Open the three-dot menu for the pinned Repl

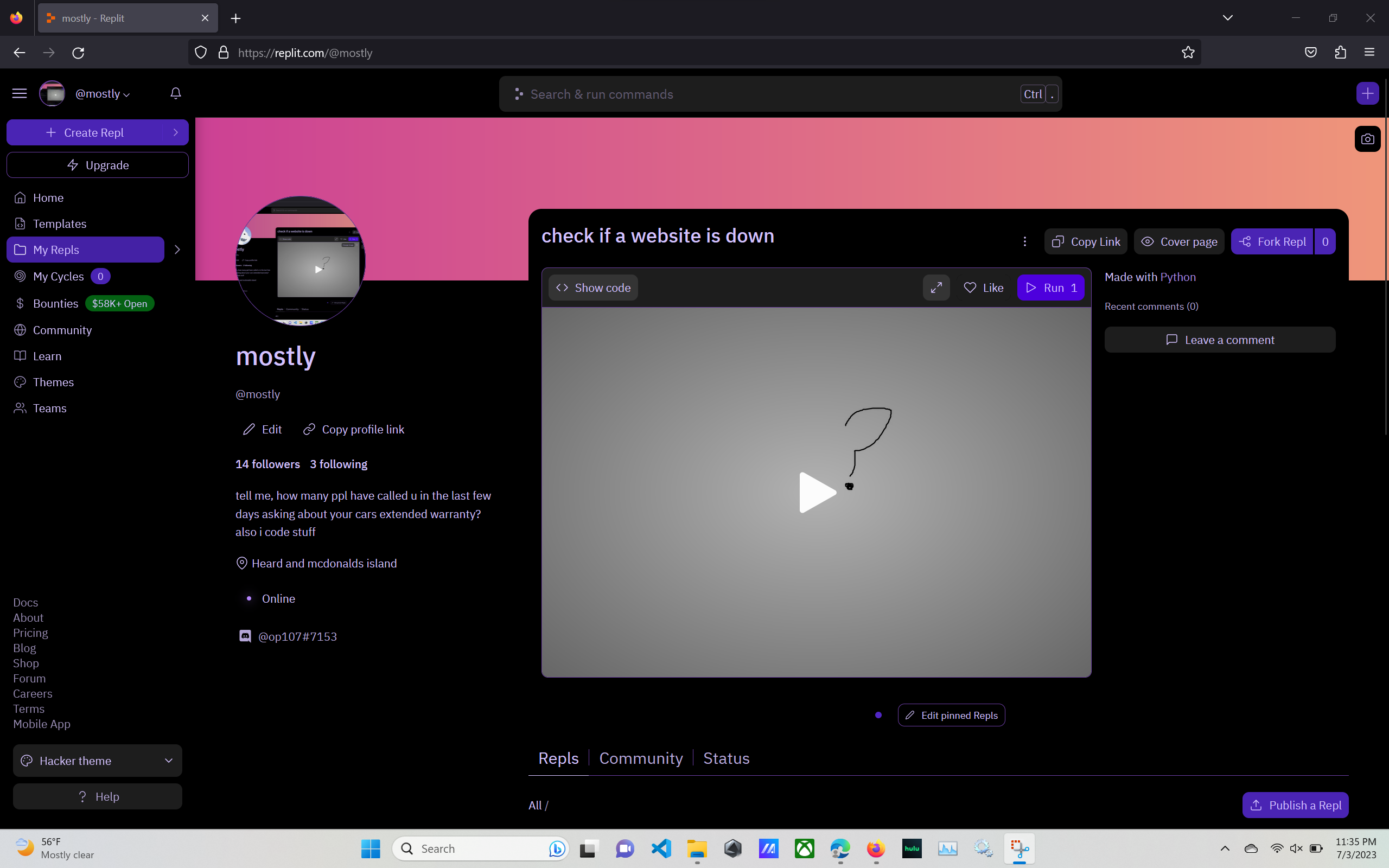1024,242
